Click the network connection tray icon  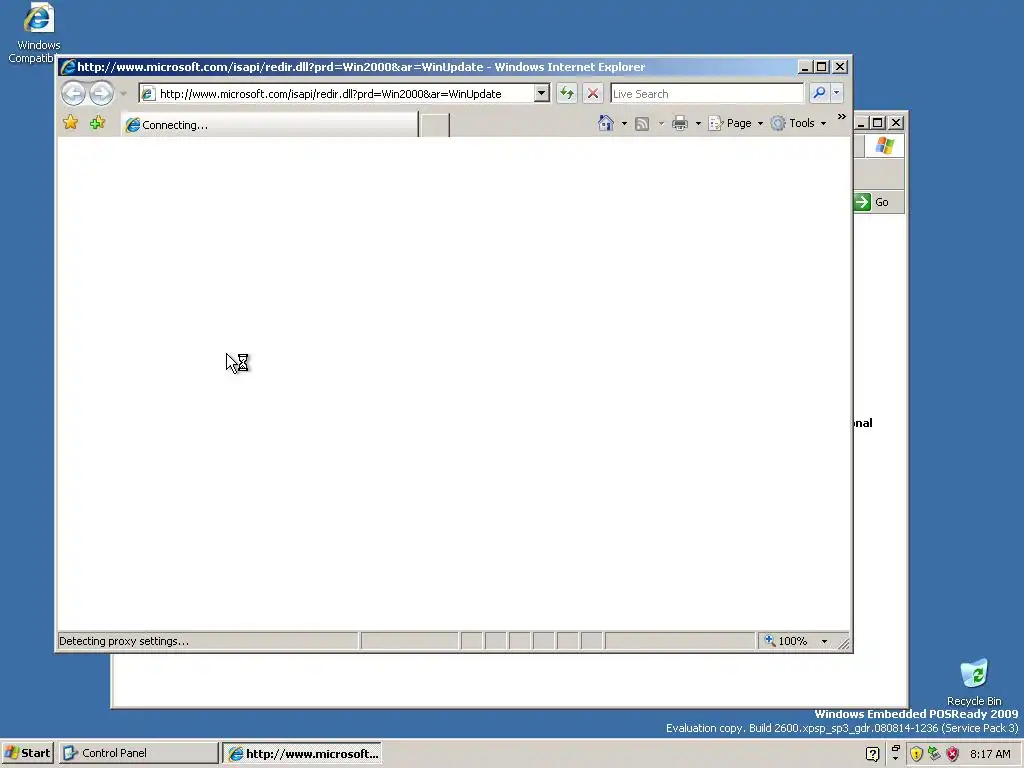(935, 754)
